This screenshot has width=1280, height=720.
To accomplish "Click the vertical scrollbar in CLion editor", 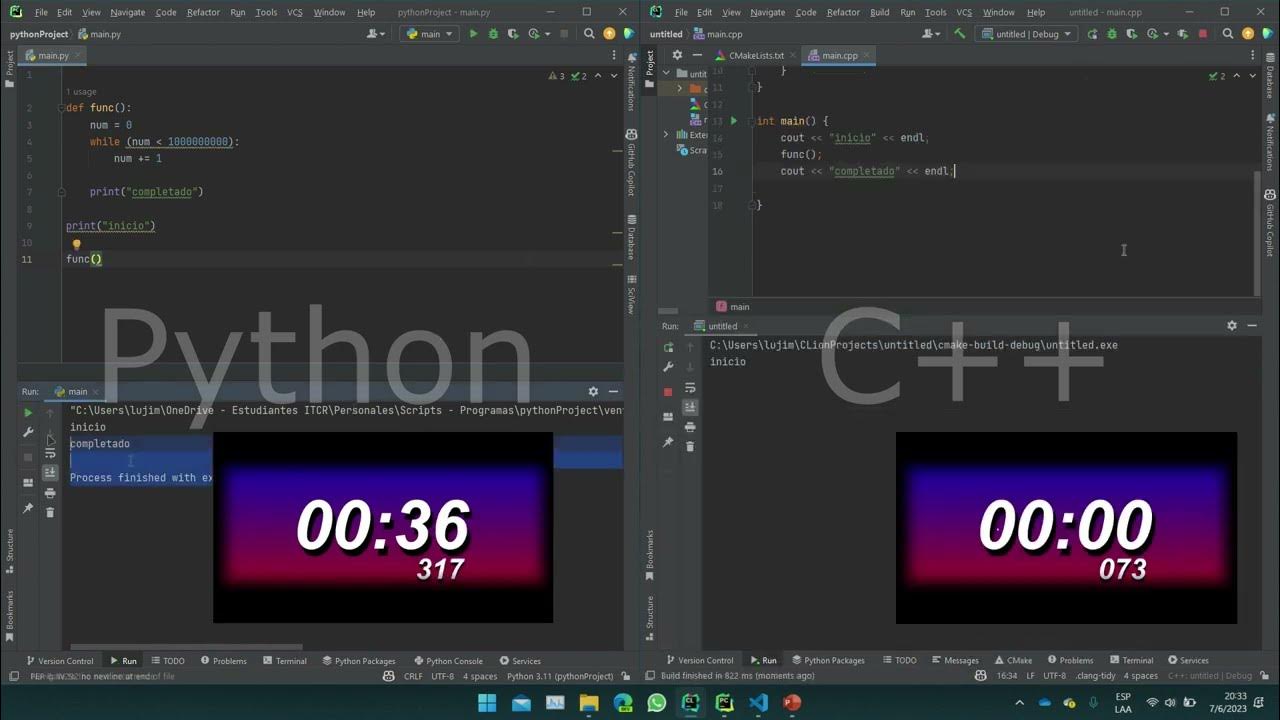I will click(x=1258, y=232).
